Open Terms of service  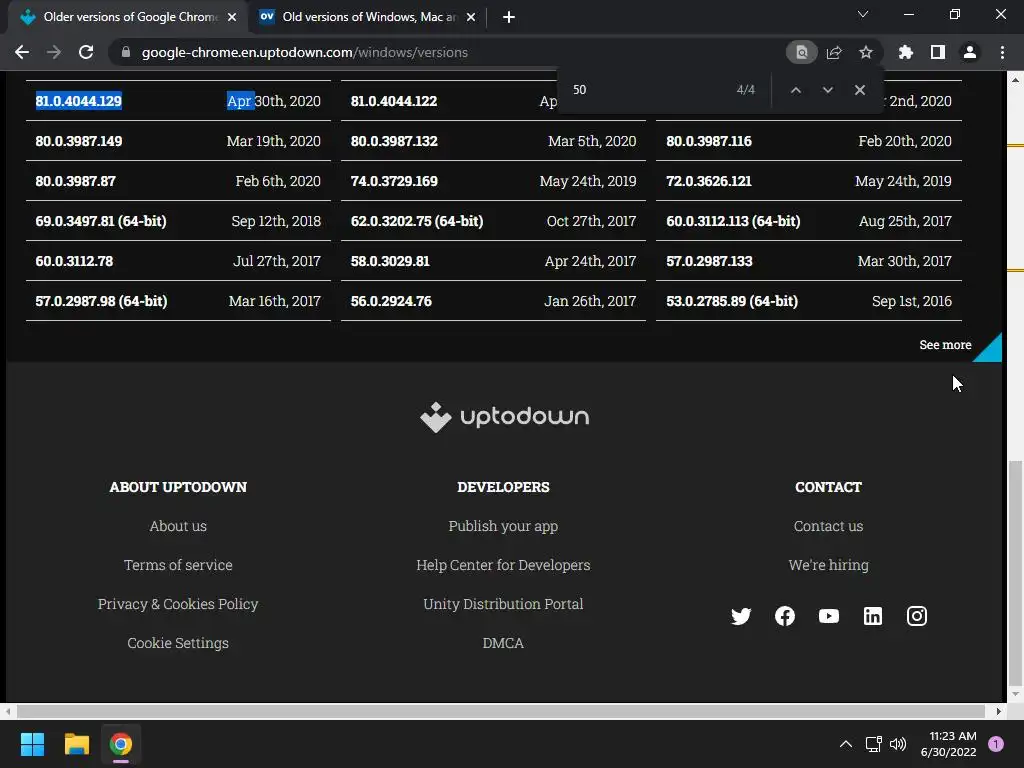click(178, 565)
